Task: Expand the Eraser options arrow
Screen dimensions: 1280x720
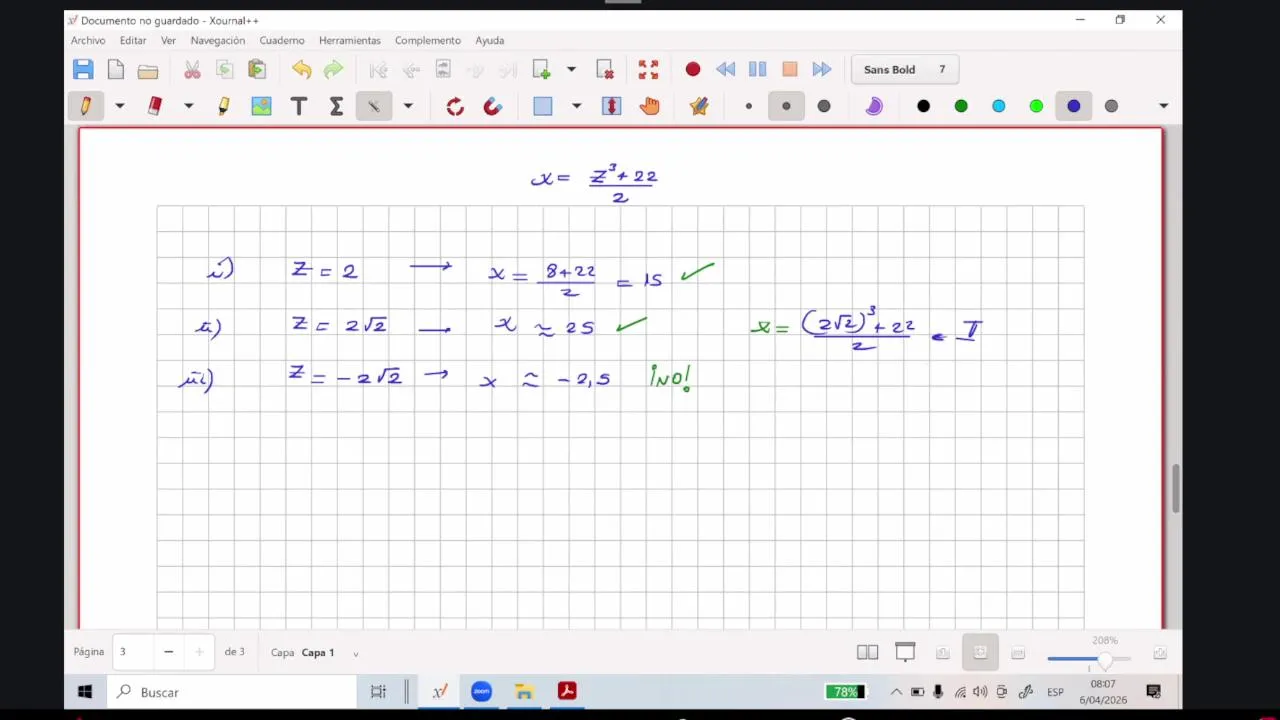Action: [x=188, y=106]
